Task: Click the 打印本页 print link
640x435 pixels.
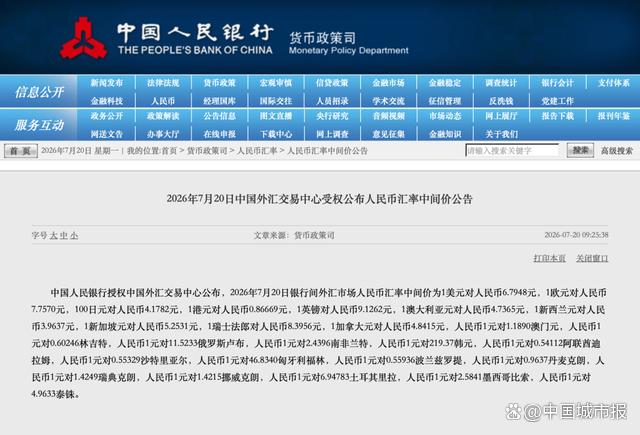Action: coord(549,258)
